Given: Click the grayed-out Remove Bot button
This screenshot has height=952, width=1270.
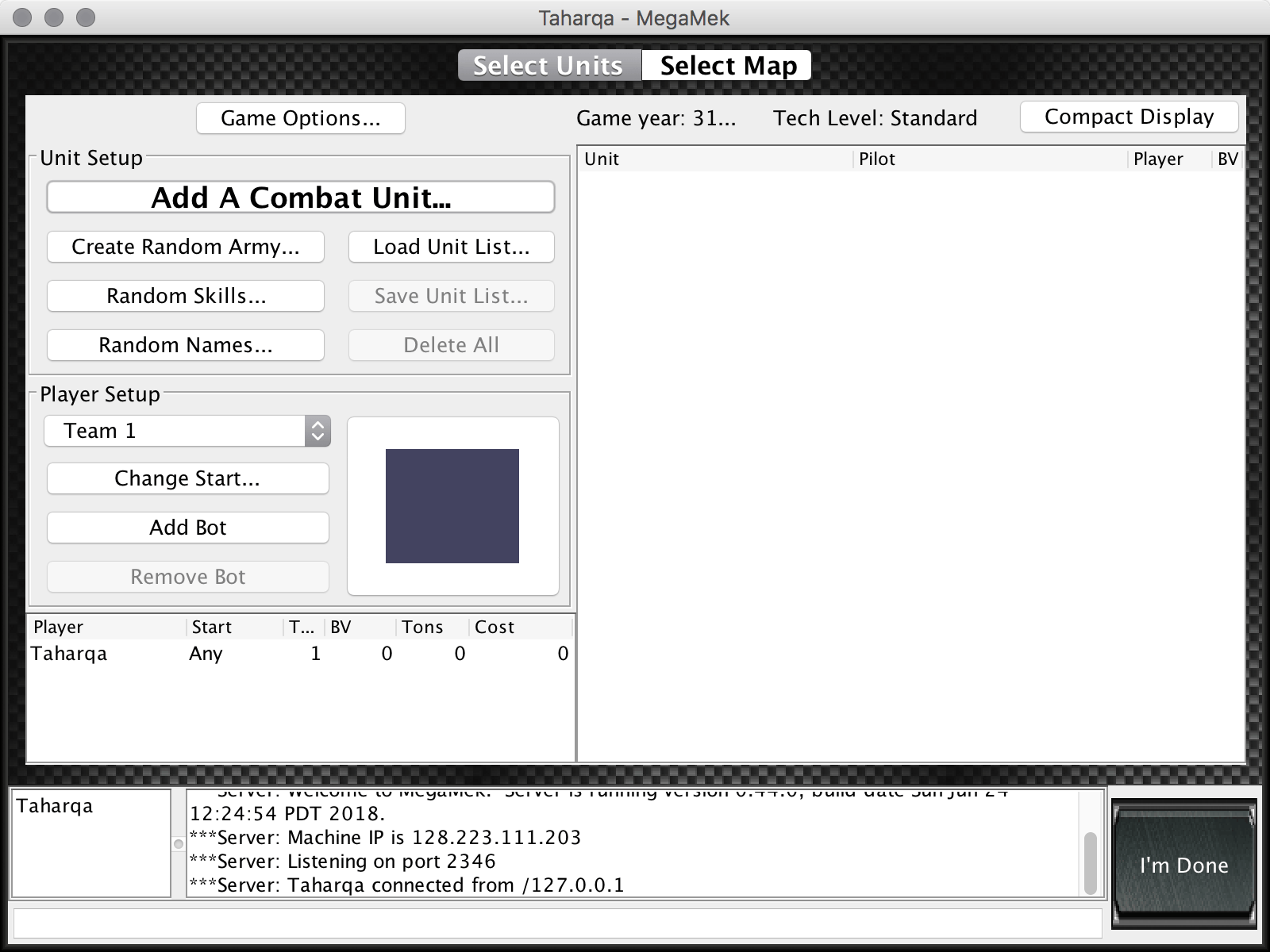Looking at the screenshot, I should point(188,577).
